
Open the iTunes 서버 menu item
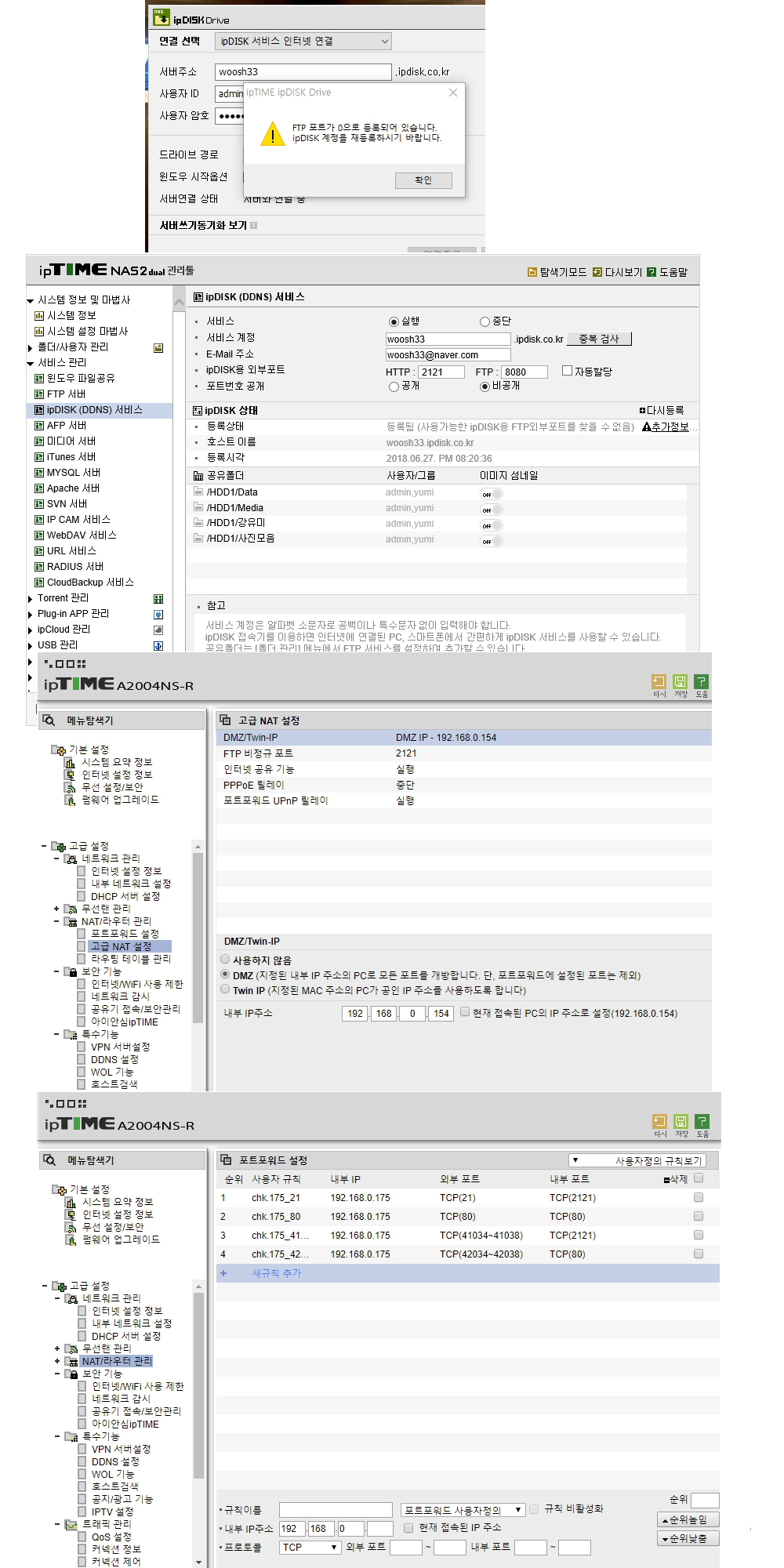tap(71, 457)
